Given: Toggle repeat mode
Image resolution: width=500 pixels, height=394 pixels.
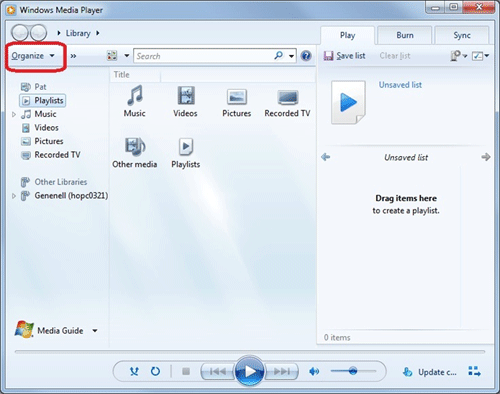Looking at the screenshot, I should pyautogui.click(x=155, y=371).
